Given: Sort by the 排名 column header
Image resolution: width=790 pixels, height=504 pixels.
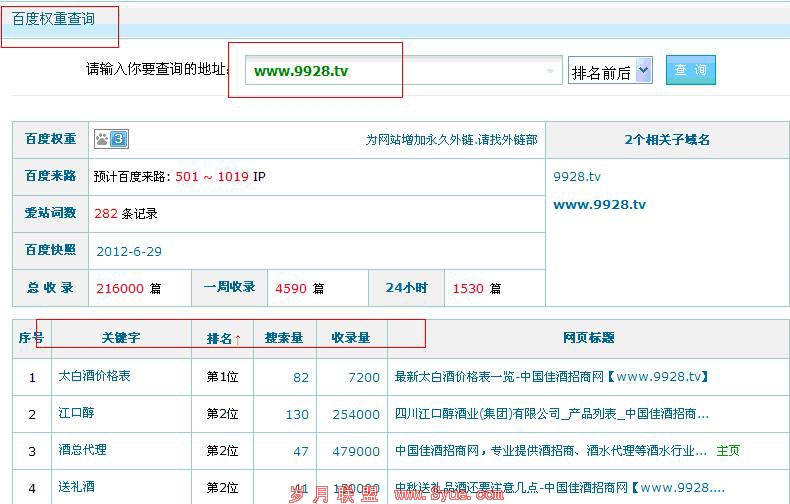Looking at the screenshot, I should point(224,339).
